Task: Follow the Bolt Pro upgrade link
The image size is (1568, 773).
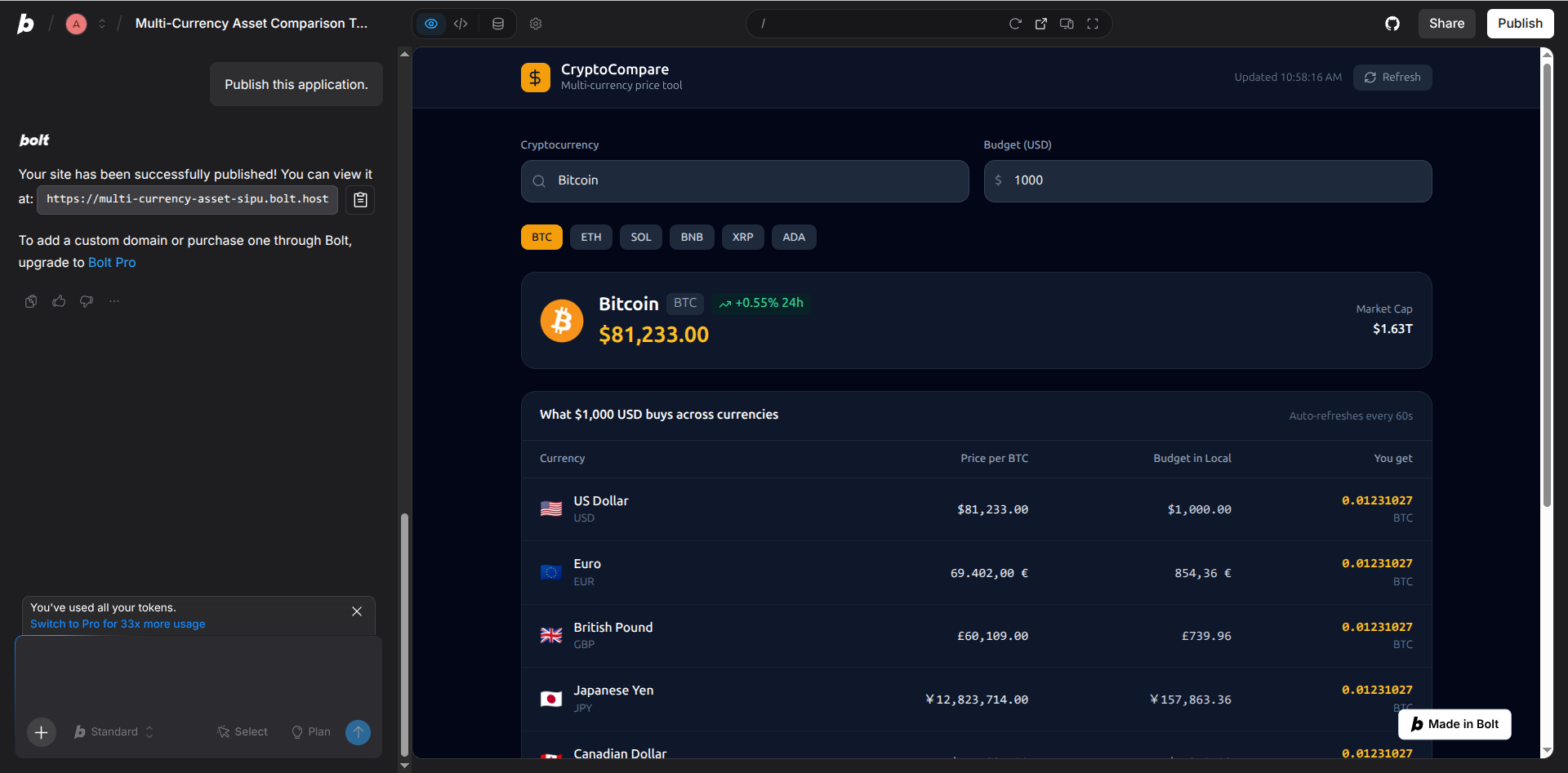Action: click(x=112, y=262)
